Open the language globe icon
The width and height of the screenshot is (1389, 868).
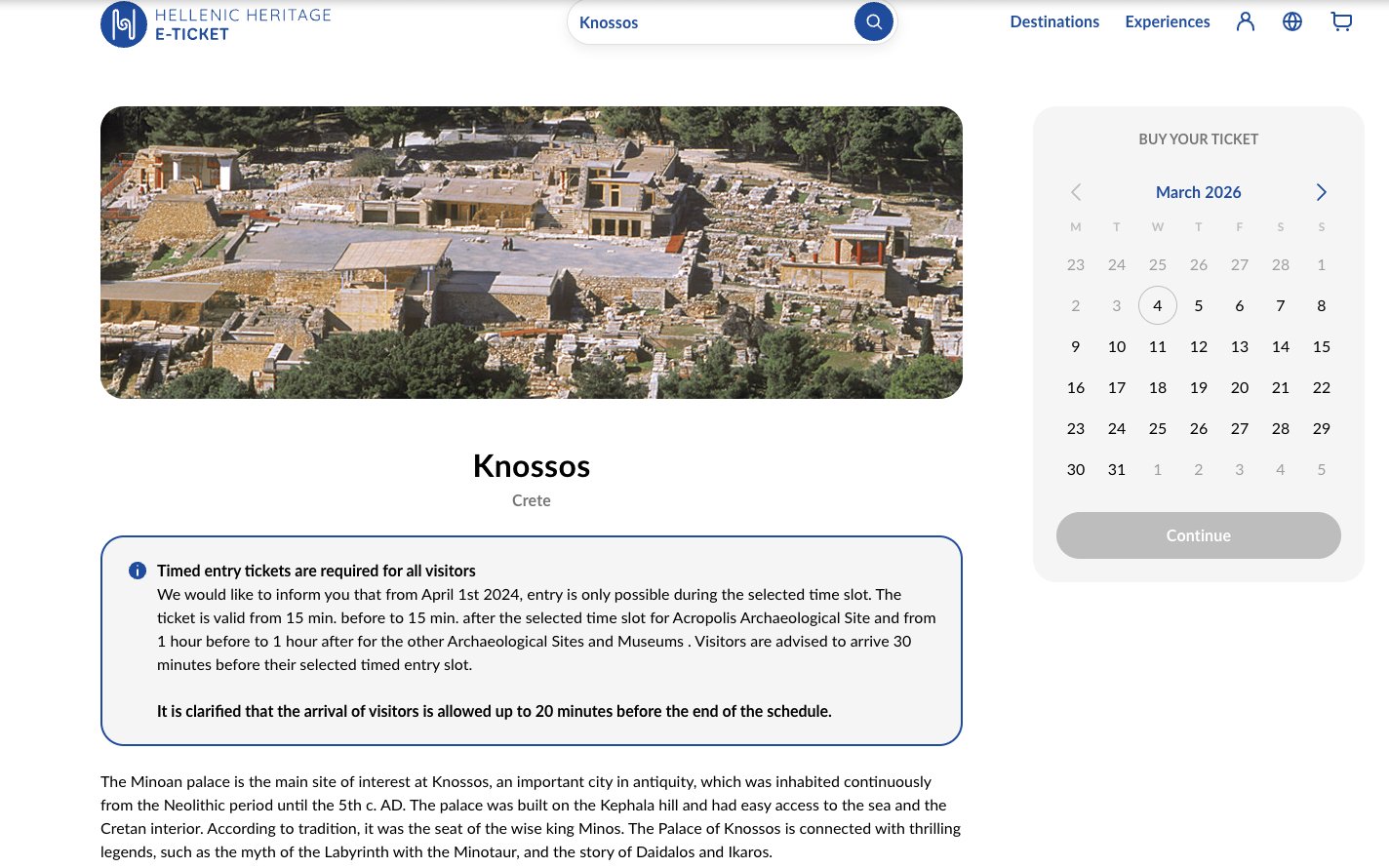(x=1292, y=21)
